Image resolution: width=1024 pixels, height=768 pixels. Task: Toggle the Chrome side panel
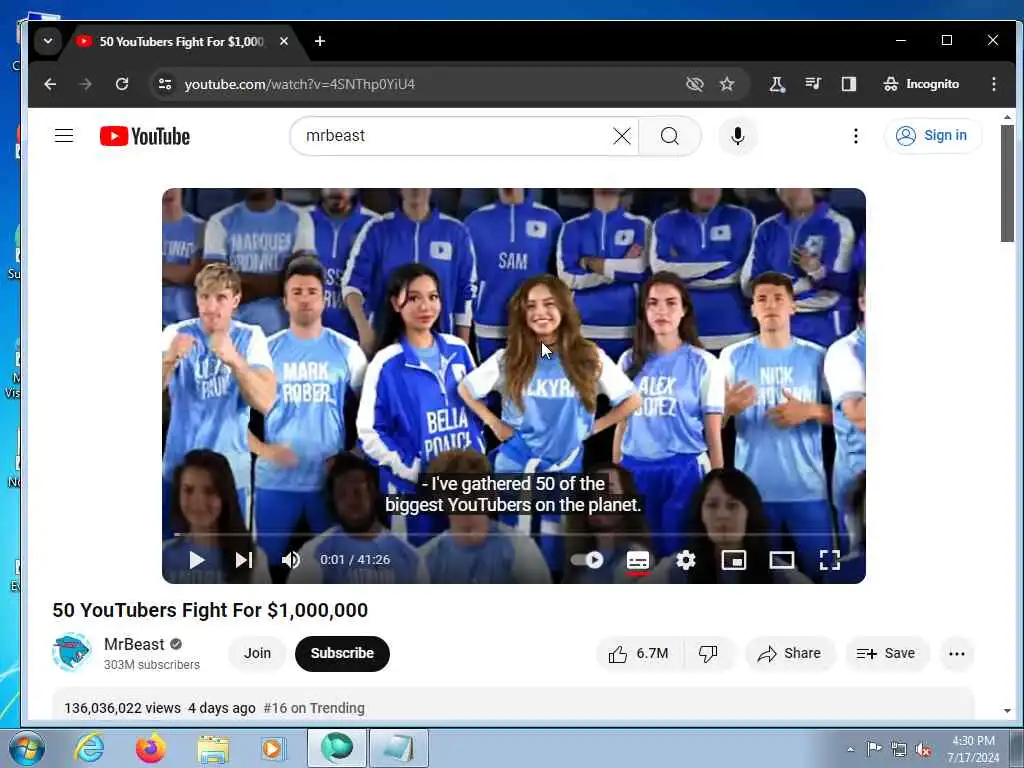848,84
